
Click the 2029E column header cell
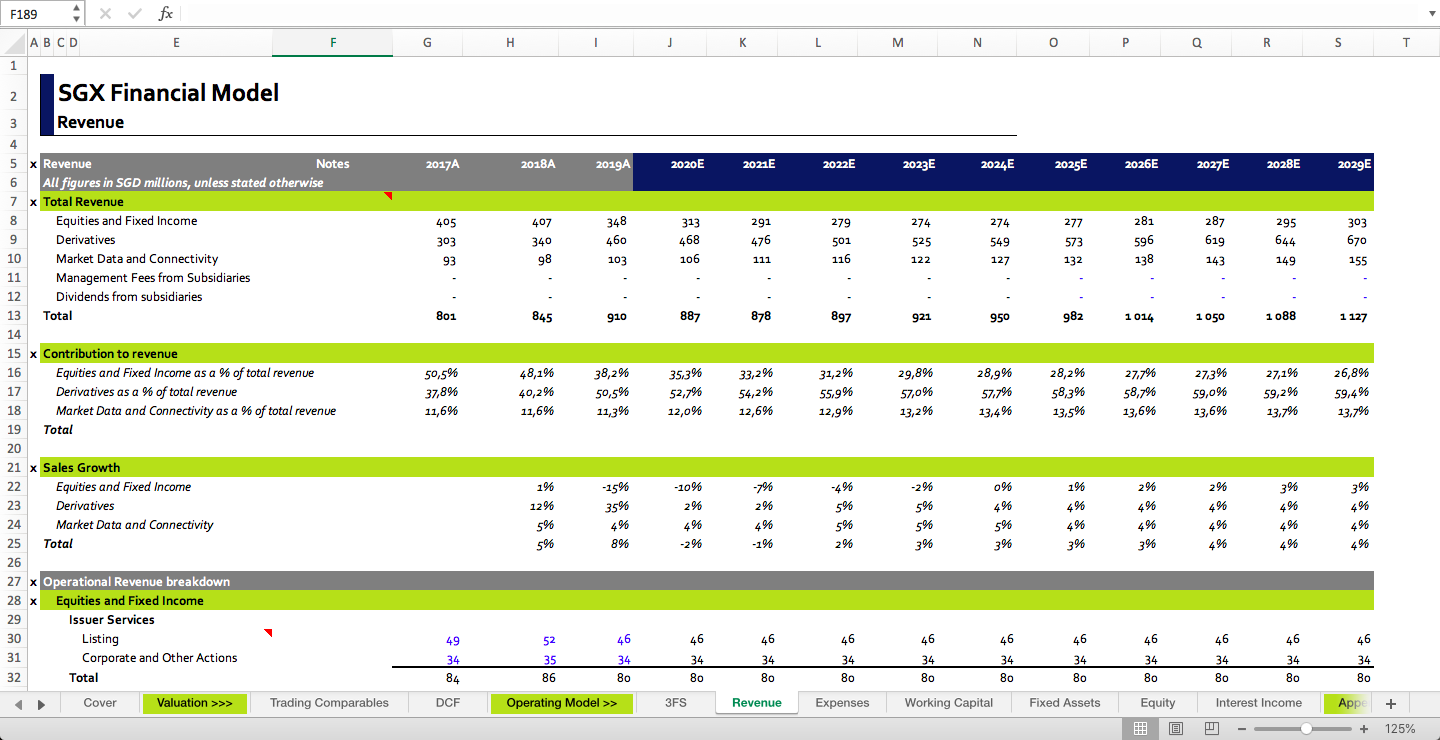click(x=1354, y=164)
